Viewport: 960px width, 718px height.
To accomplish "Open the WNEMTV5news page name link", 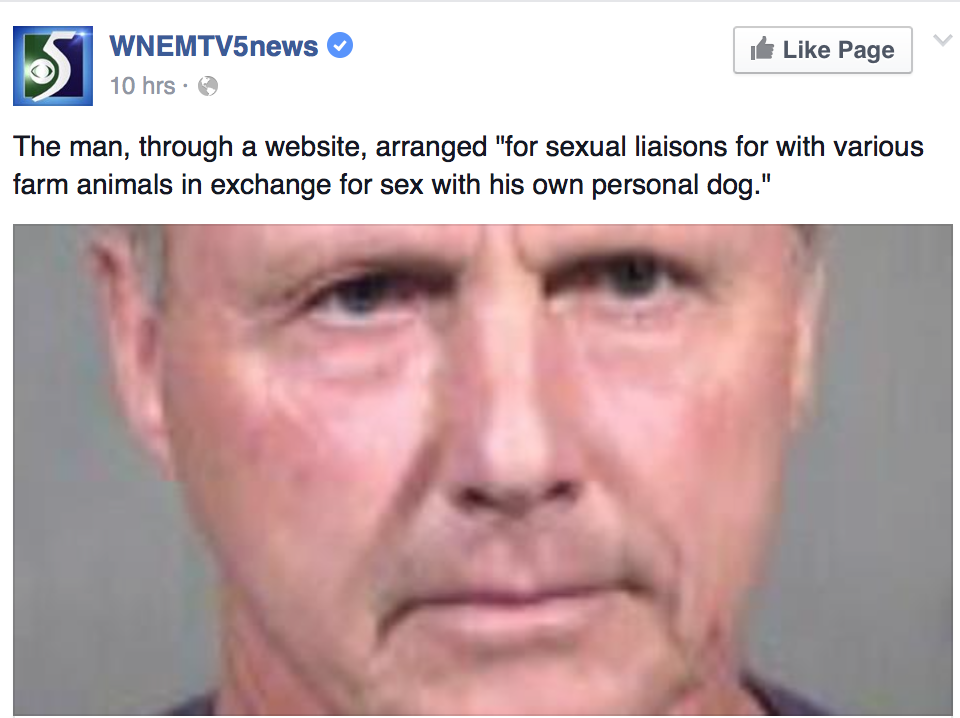I will click(x=214, y=47).
